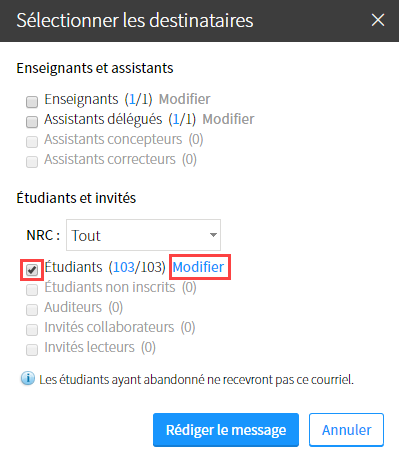Toggle the Assistants correcteurs checkbox
The height and width of the screenshot is (455, 399).
[32, 162]
